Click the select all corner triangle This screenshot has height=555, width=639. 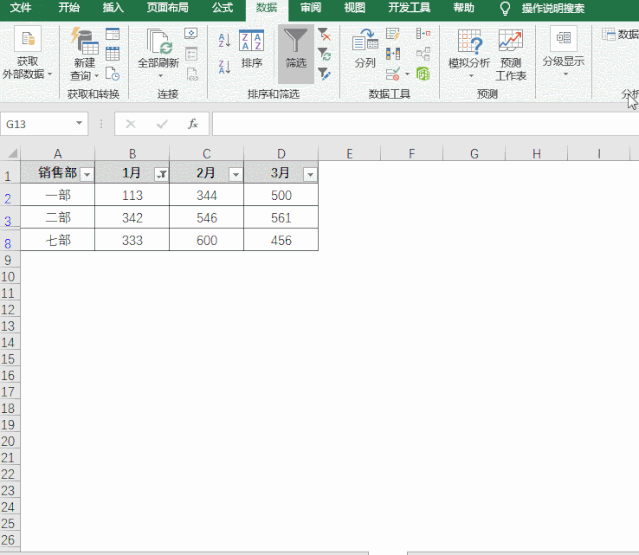[12, 154]
